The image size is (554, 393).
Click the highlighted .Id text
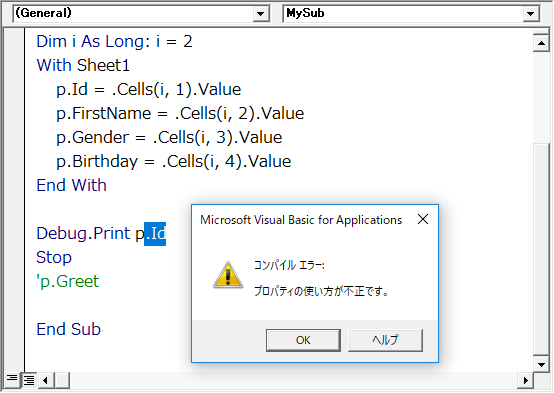pyautogui.click(x=155, y=234)
